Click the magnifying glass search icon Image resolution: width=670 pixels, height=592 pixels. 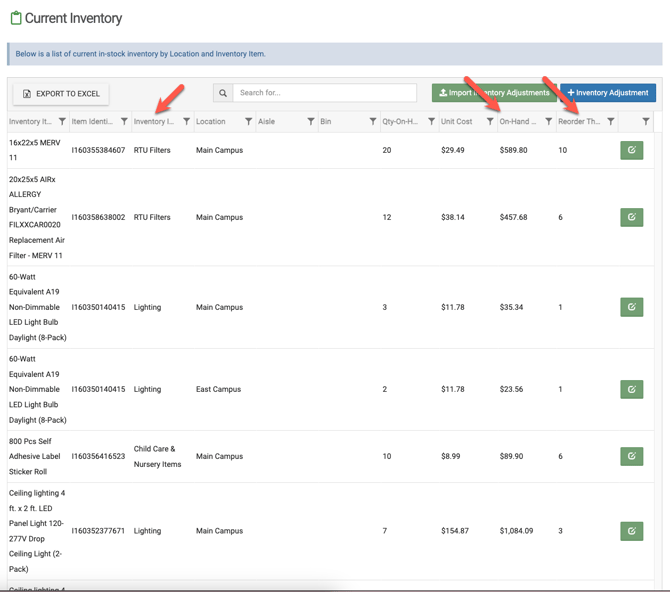[x=223, y=93]
